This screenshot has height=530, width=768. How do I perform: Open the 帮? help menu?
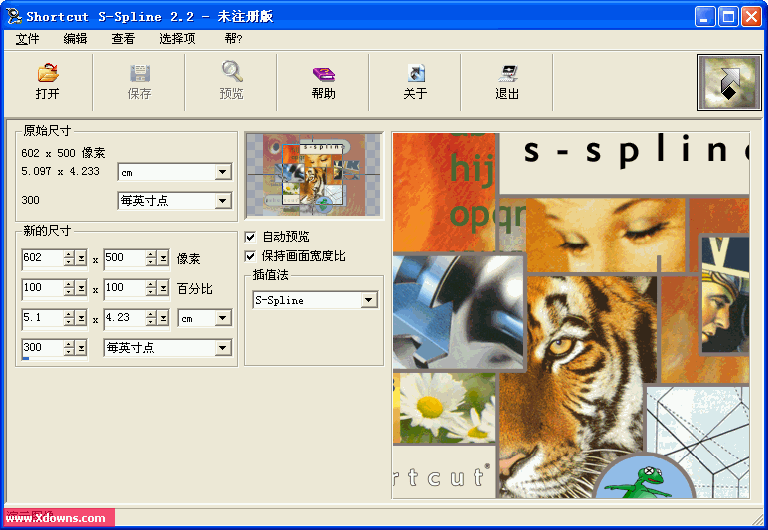[234, 39]
